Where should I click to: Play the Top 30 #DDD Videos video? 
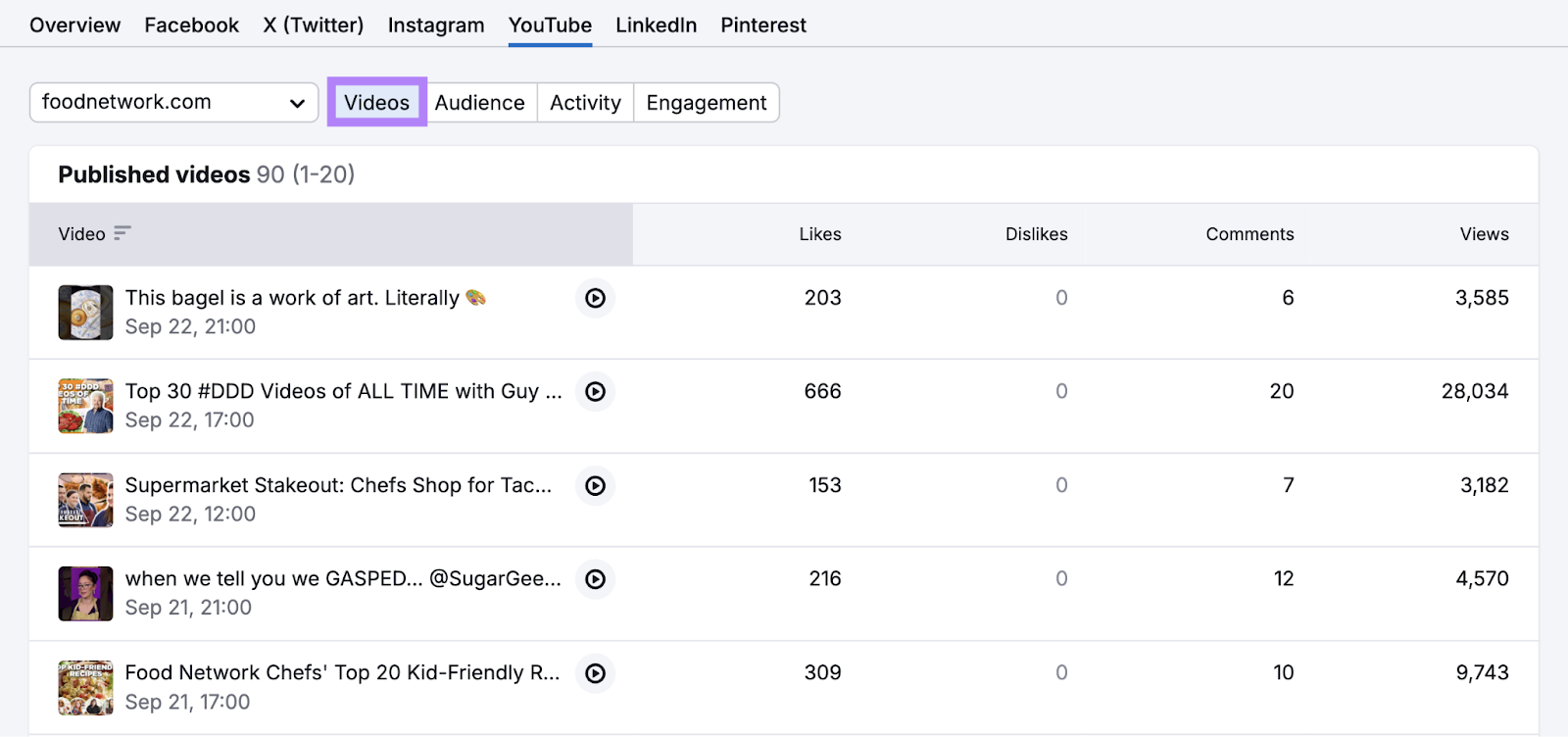[x=595, y=392]
